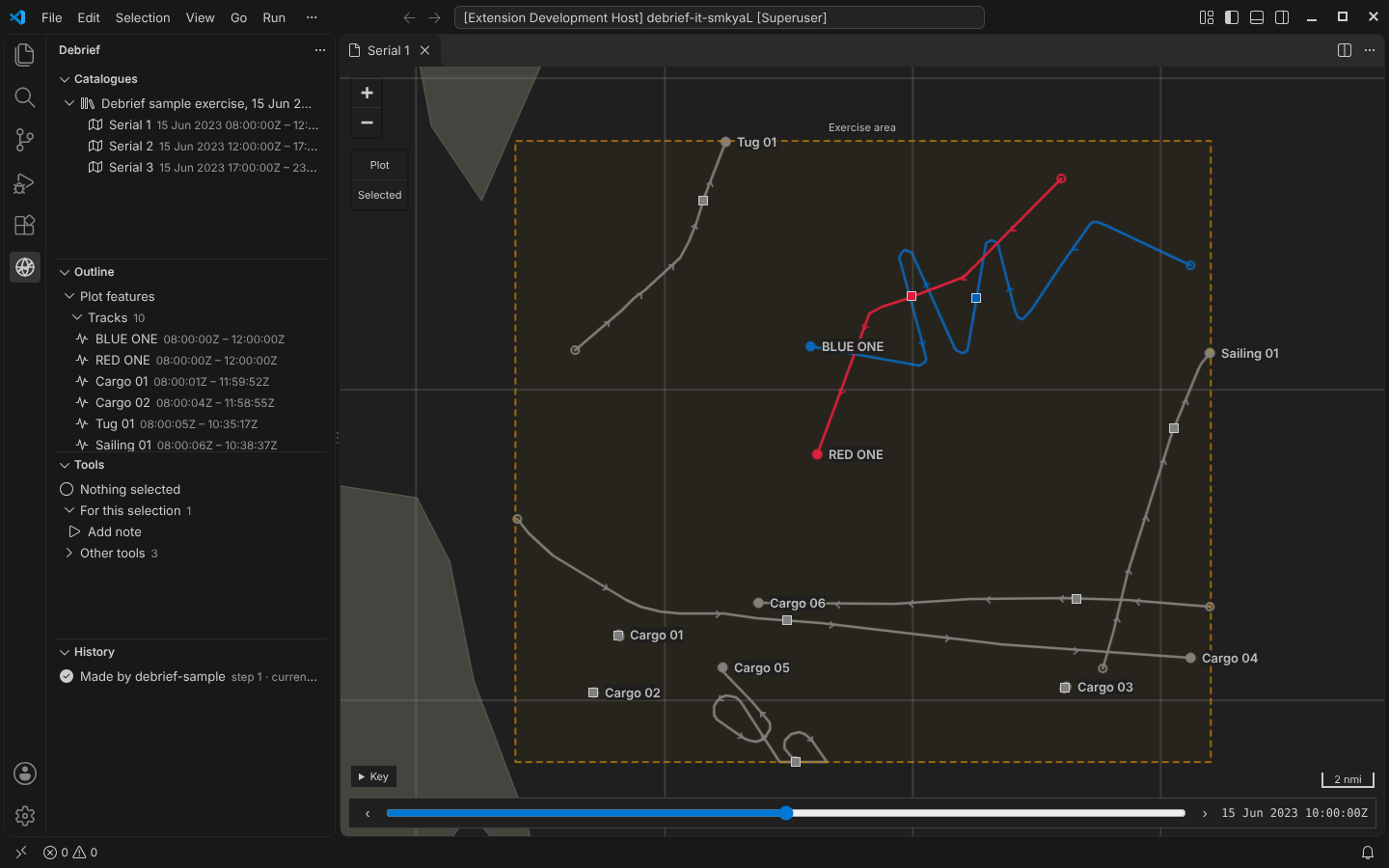1389x868 pixels.
Task: Step time backward with left arrow
Action: click(368, 813)
